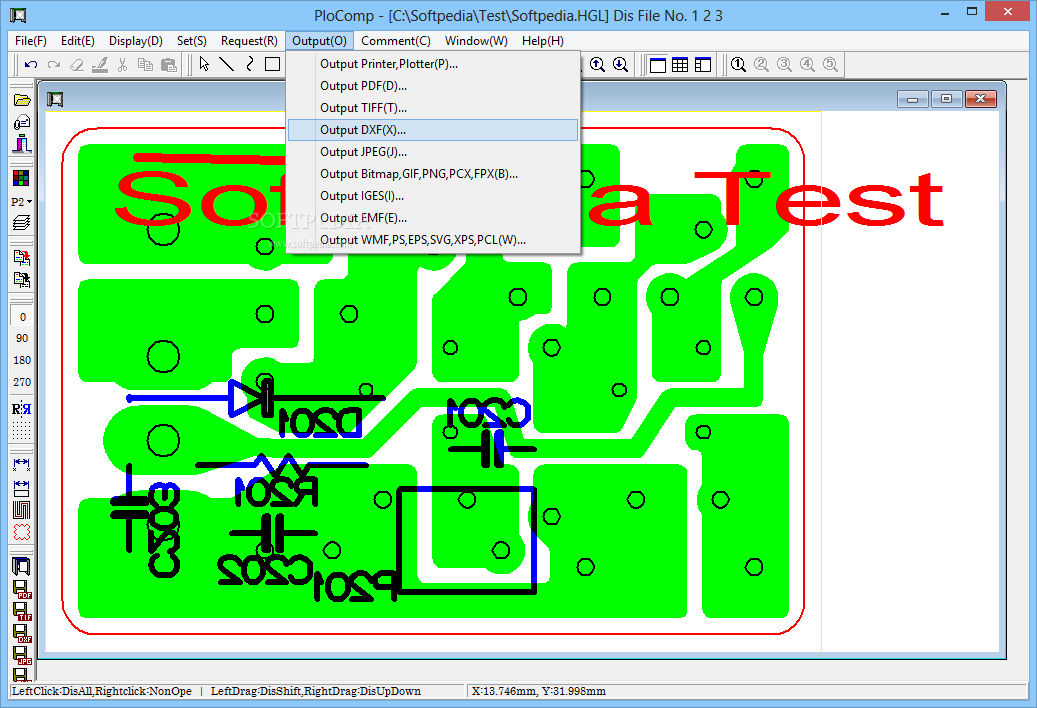
Task: Open the Comment(C) menu
Action: pos(395,41)
